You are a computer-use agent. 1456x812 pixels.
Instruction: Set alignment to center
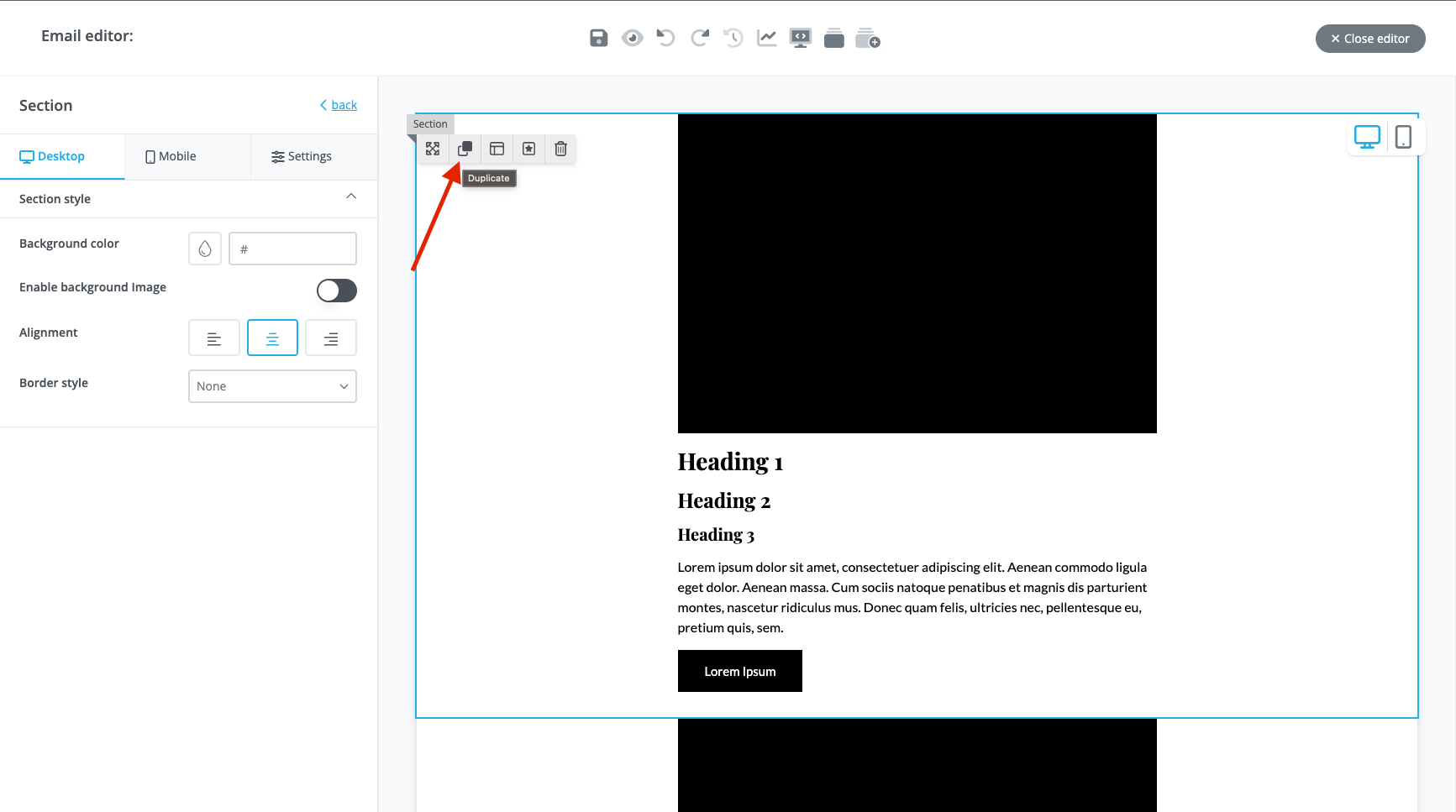tap(272, 338)
